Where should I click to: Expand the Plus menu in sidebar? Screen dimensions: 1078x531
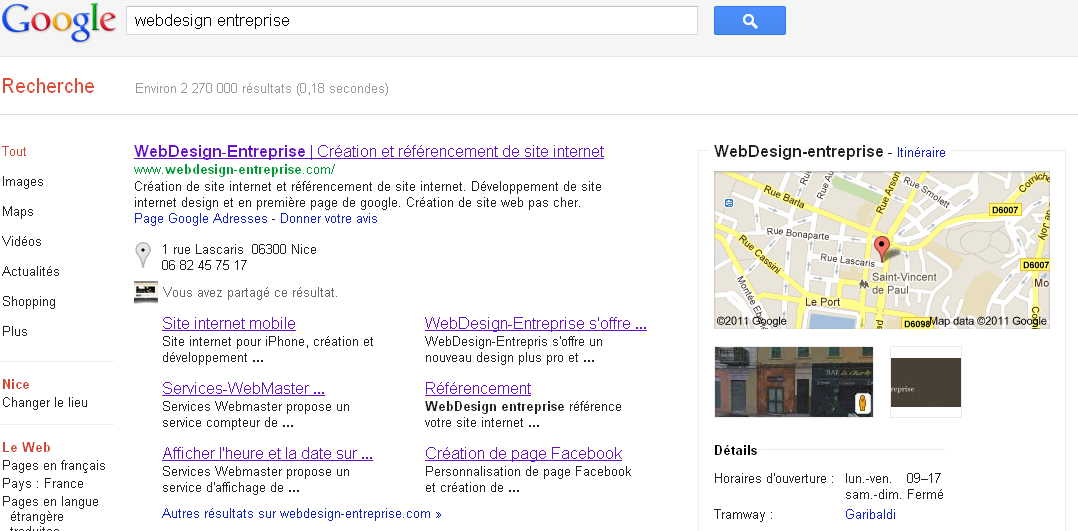coord(15,332)
